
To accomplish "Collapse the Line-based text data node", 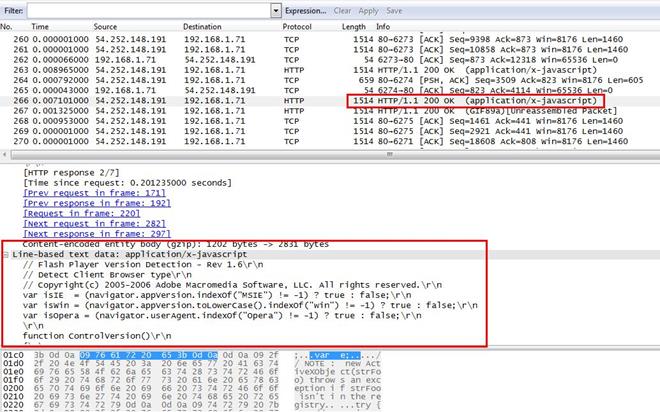I will tap(6, 254).
